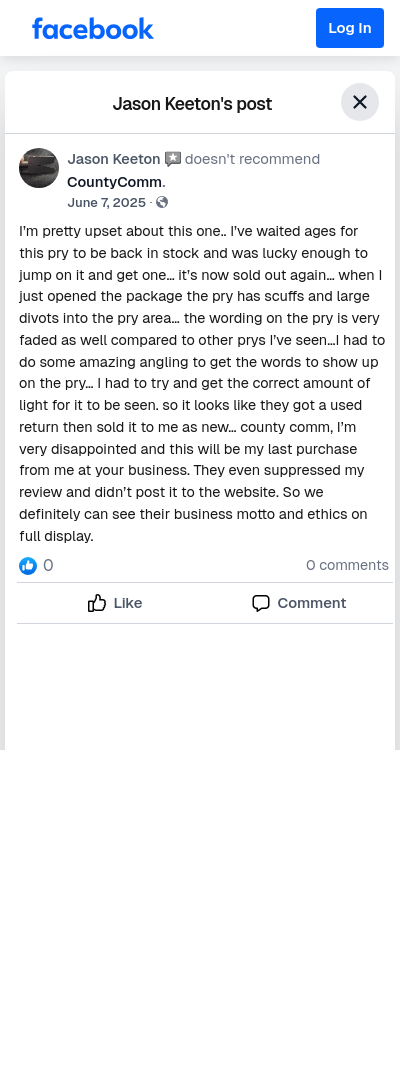Click the globe public privacy icon
Image resolution: width=400 pixels, height=1080 pixels.
[162, 202]
